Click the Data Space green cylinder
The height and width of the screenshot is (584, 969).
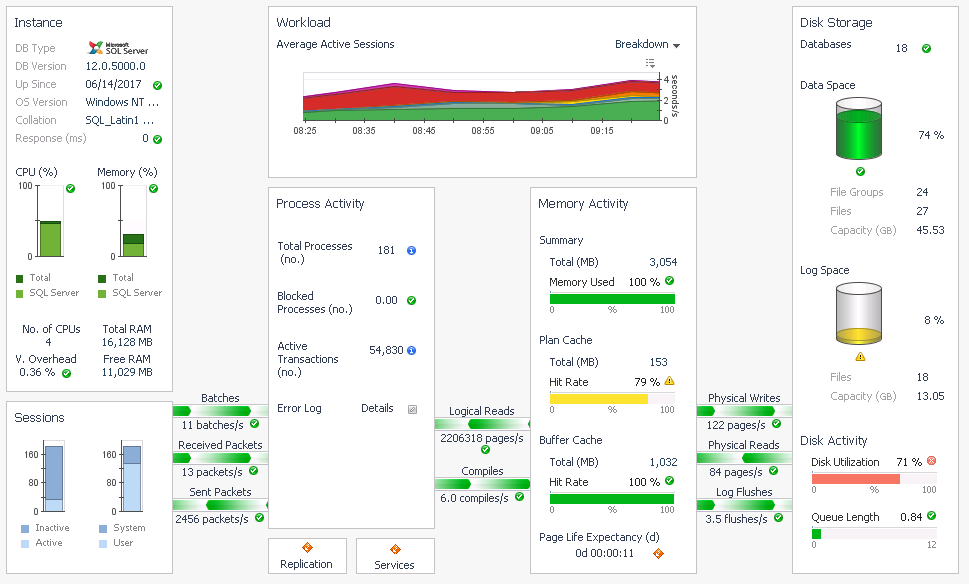point(860,129)
